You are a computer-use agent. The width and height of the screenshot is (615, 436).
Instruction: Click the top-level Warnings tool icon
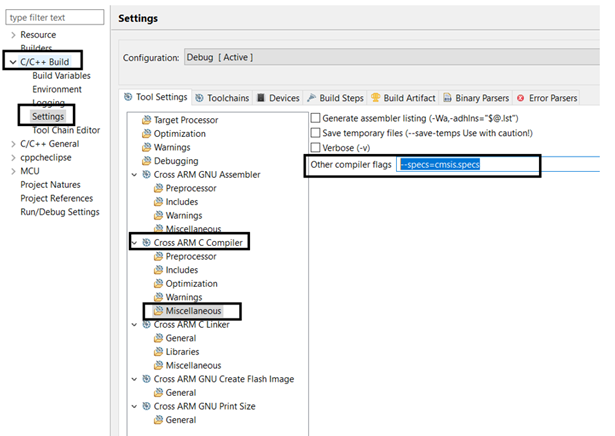[x=146, y=147]
